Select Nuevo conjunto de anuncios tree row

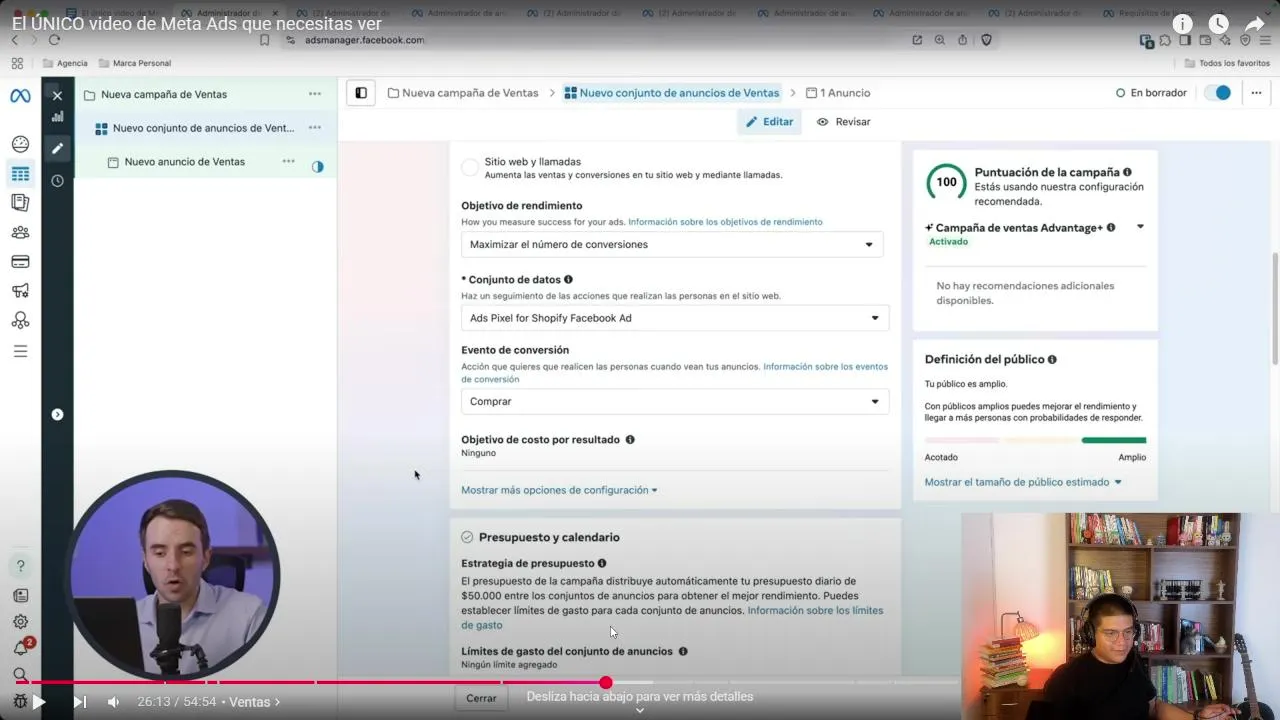pos(203,128)
